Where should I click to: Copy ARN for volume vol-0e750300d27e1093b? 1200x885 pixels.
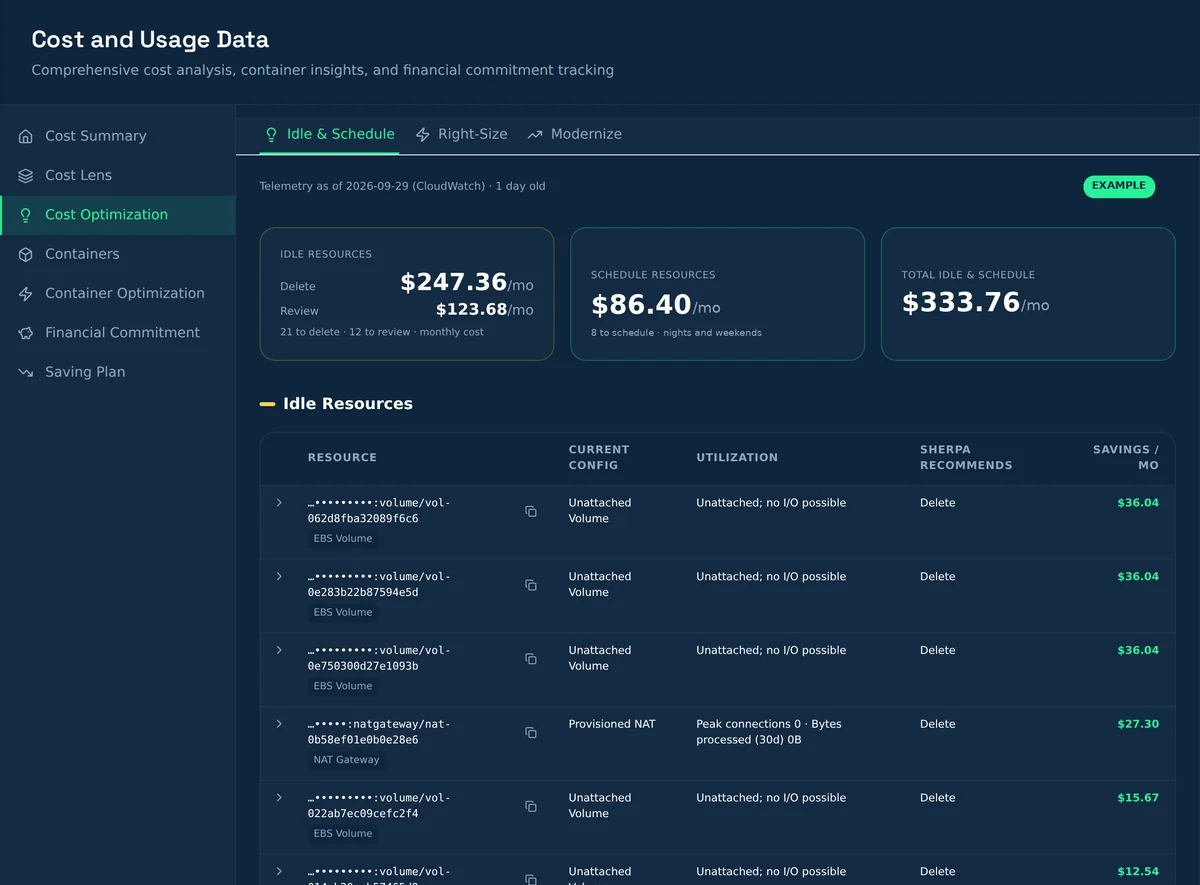(531, 658)
